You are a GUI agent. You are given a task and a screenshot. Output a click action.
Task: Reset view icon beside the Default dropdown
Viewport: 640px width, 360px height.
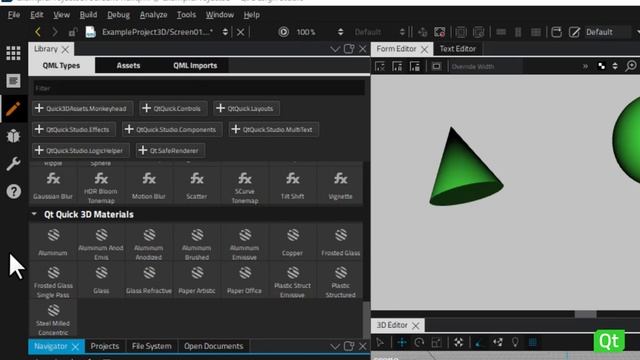click(x=422, y=32)
